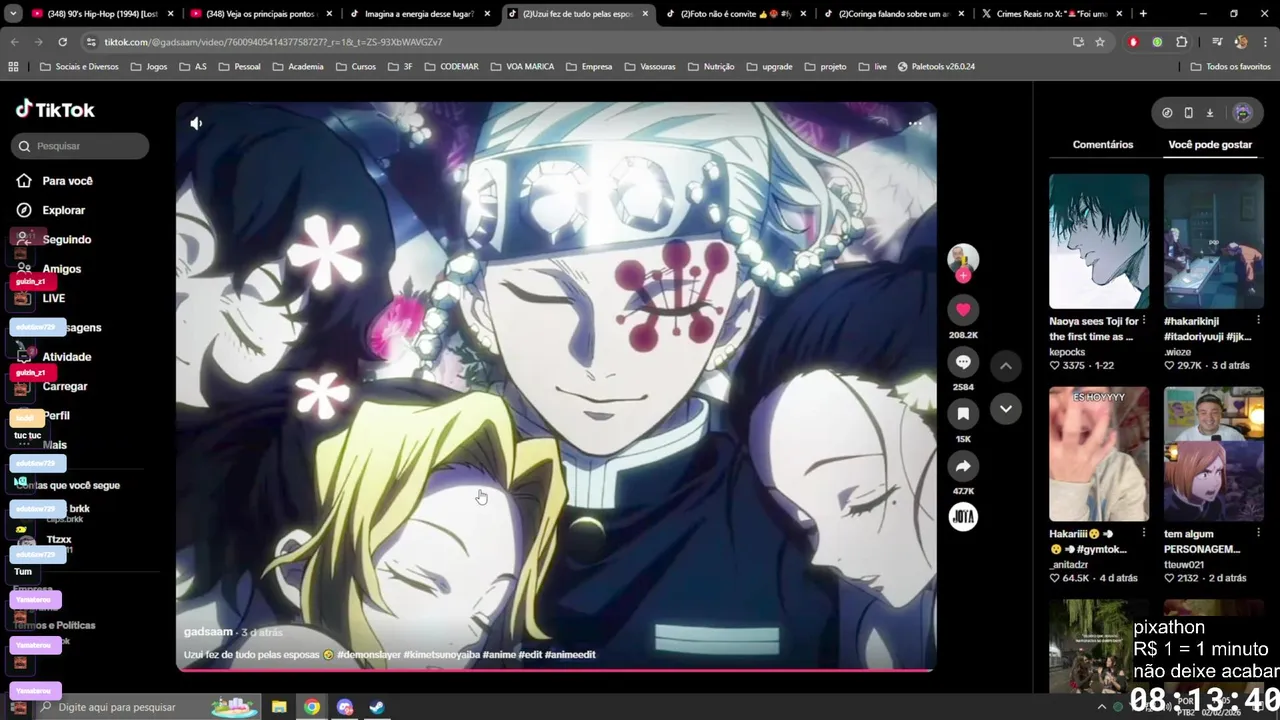Viewport: 1280px width, 720px height.
Task: Open the ES HOY YYY video thumbnail
Action: pyautogui.click(x=1099, y=454)
